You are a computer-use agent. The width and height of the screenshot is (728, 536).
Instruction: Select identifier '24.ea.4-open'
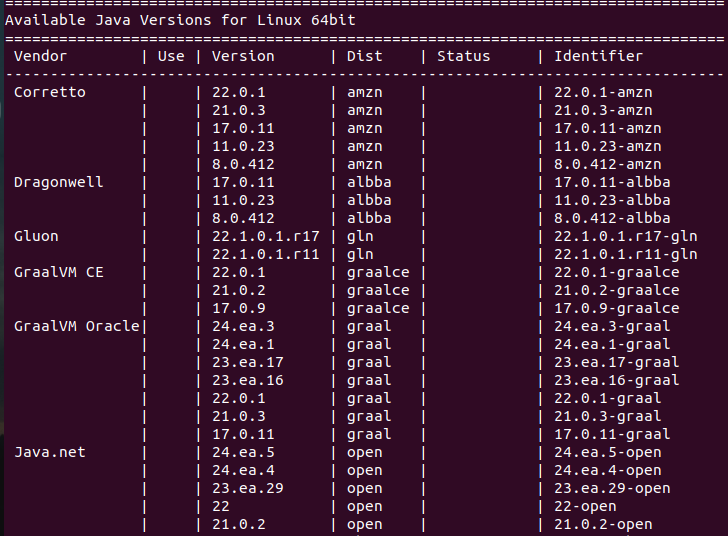(608, 471)
